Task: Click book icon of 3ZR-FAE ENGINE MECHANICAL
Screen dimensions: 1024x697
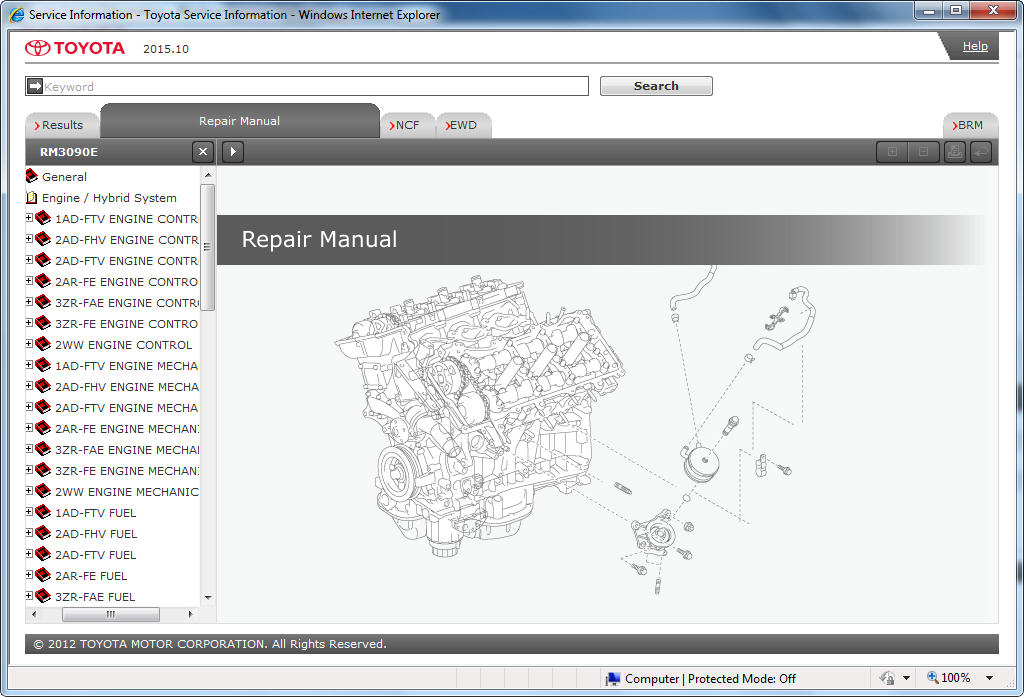Action: 43,449
